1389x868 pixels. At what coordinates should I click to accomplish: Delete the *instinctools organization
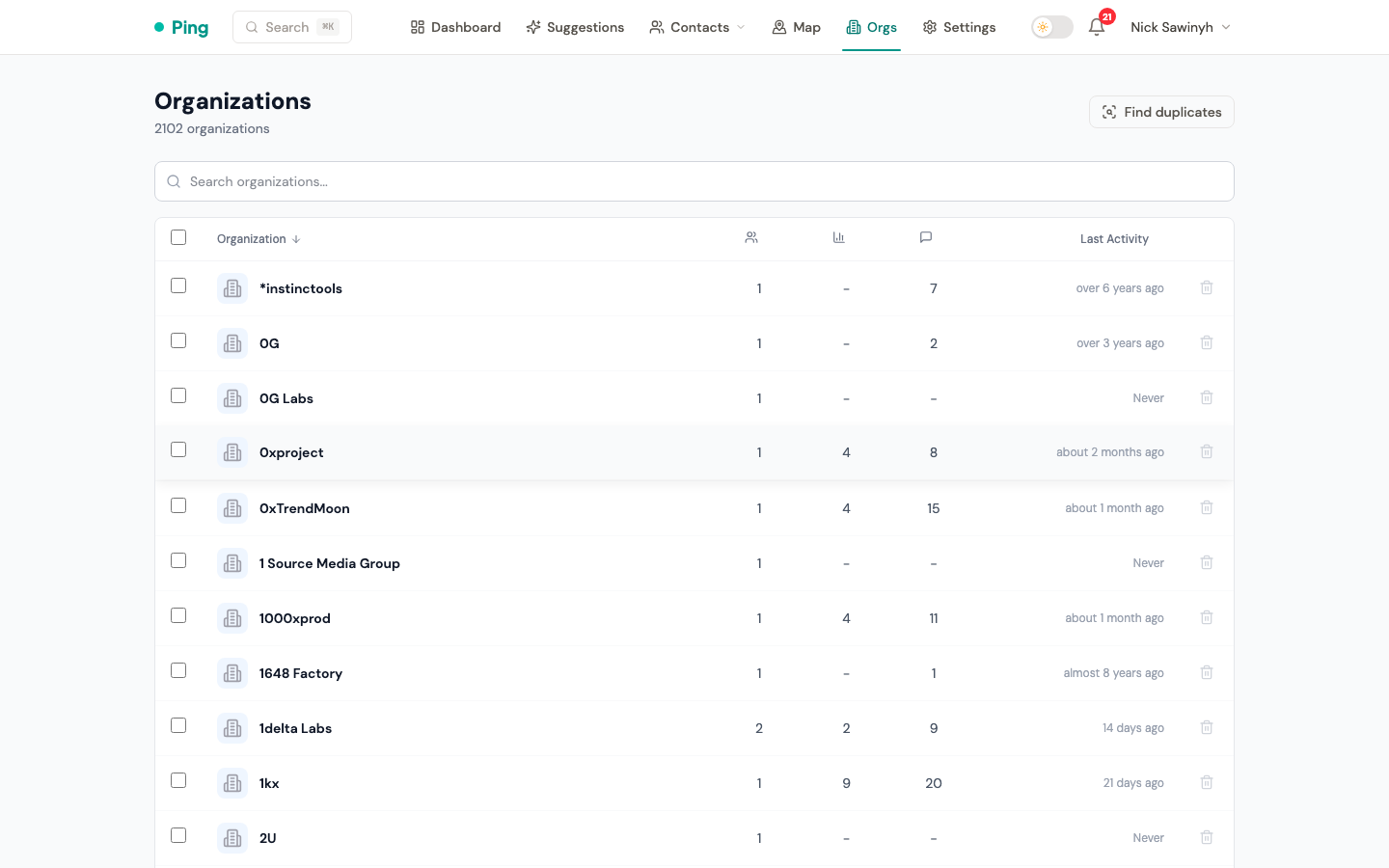[x=1207, y=287]
